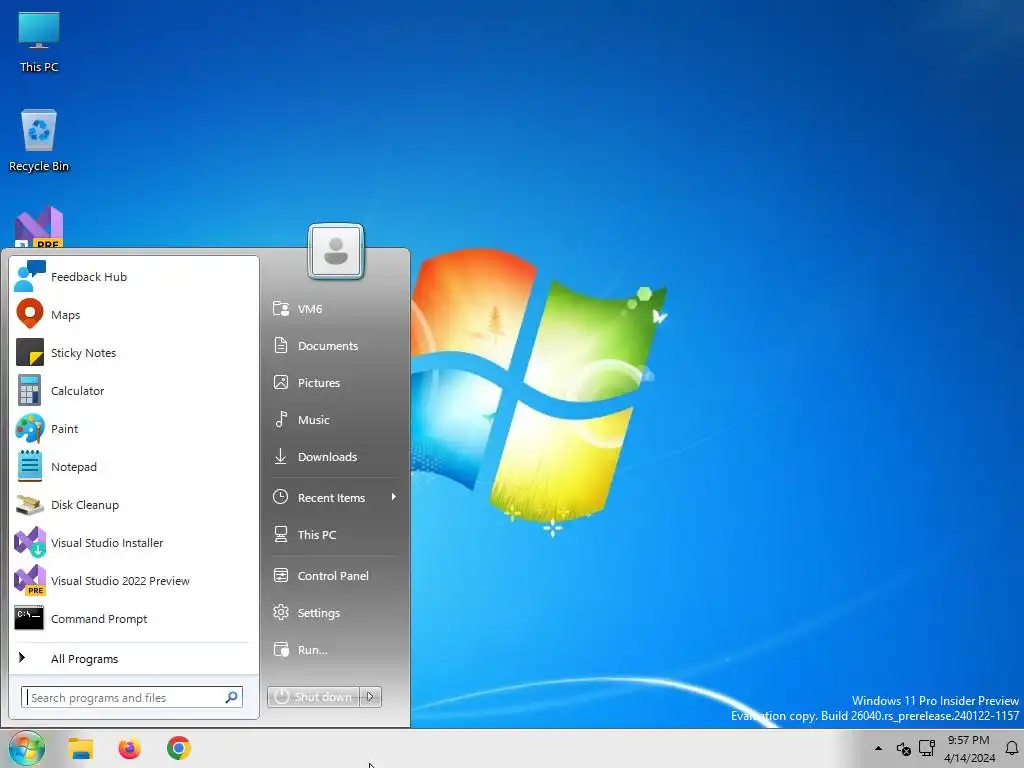Launch Firefox from the taskbar
1024x768 pixels.
(129, 748)
